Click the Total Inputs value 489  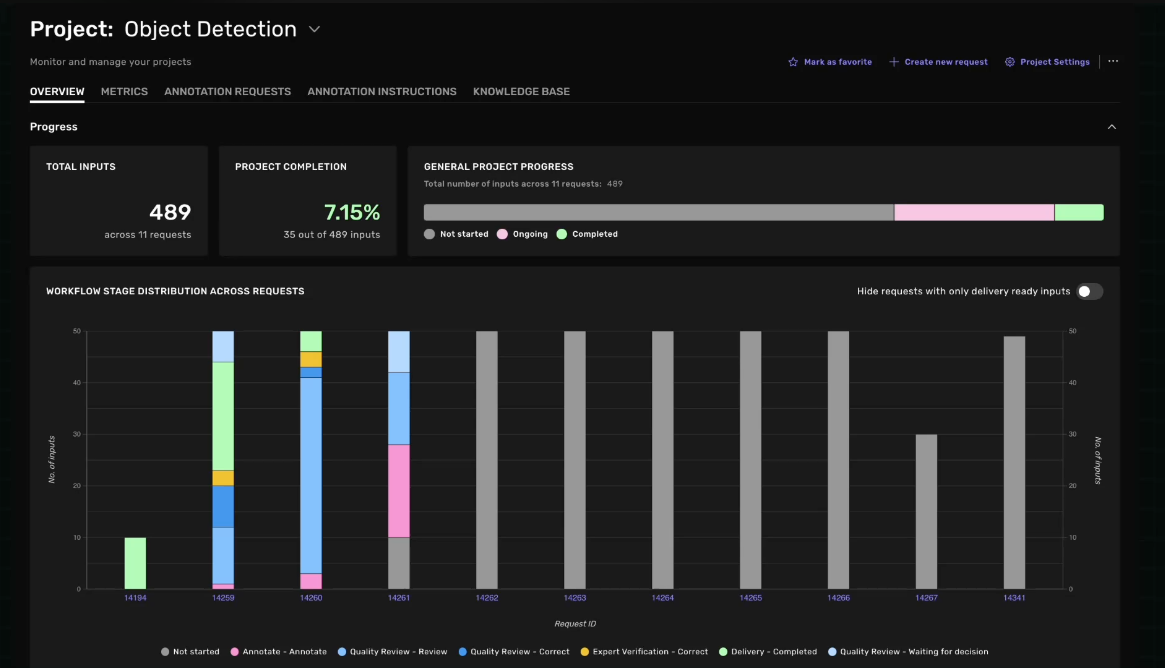[170, 213]
